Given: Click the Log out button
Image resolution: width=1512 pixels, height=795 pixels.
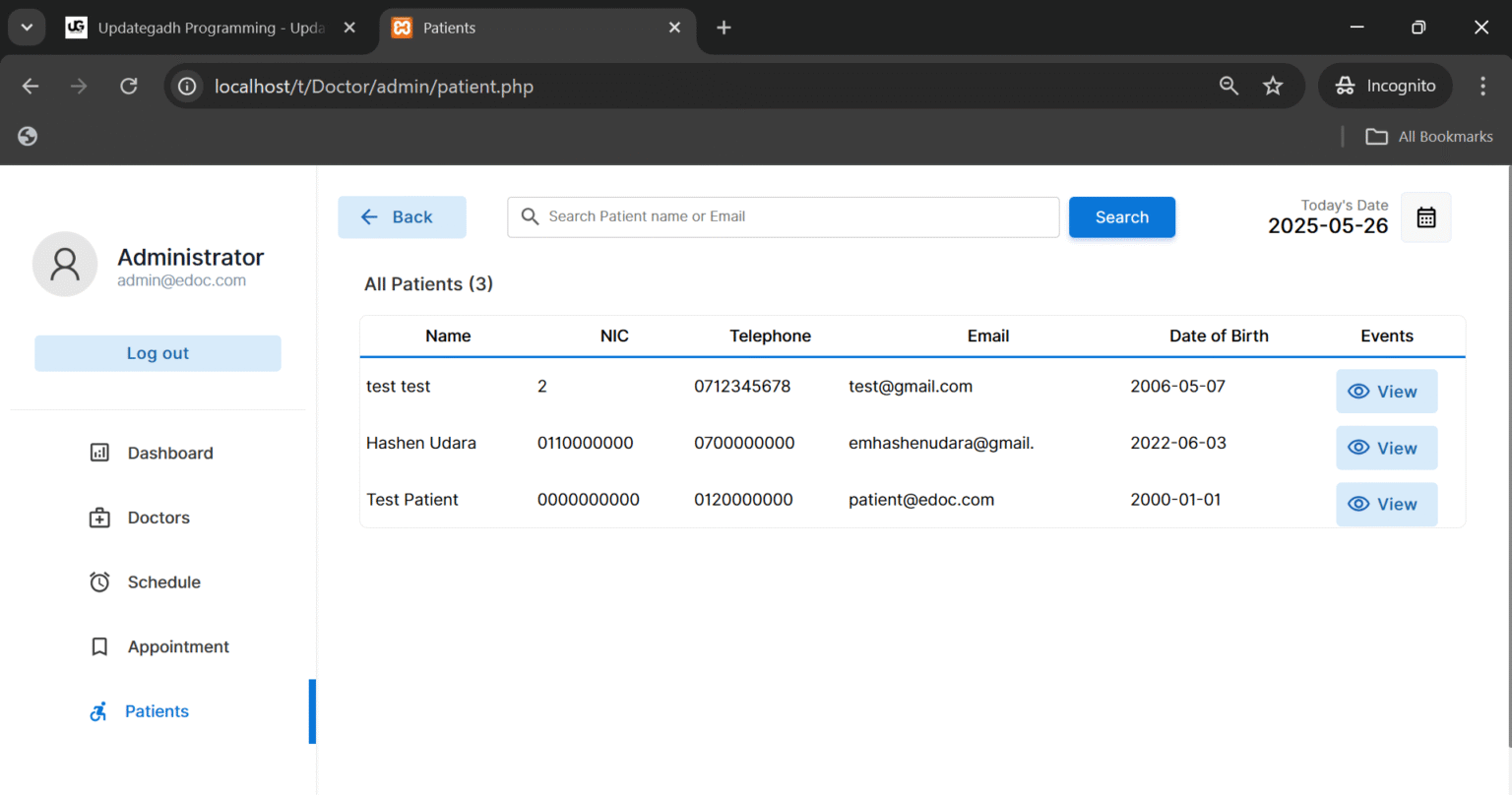Looking at the screenshot, I should point(157,353).
